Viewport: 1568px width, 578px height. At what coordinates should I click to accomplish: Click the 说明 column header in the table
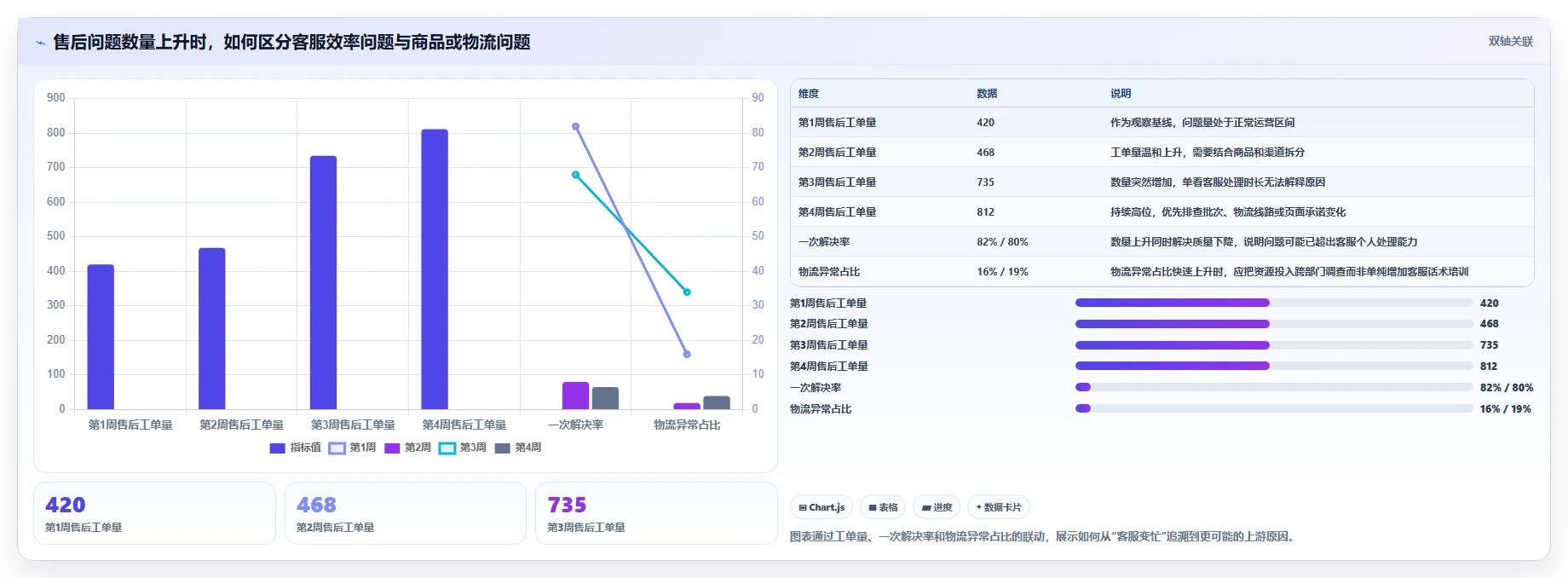(x=1121, y=94)
